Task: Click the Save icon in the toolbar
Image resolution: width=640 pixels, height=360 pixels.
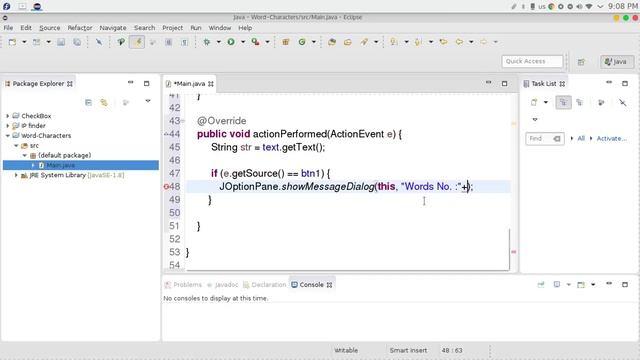Action: pyautogui.click(x=61, y=42)
